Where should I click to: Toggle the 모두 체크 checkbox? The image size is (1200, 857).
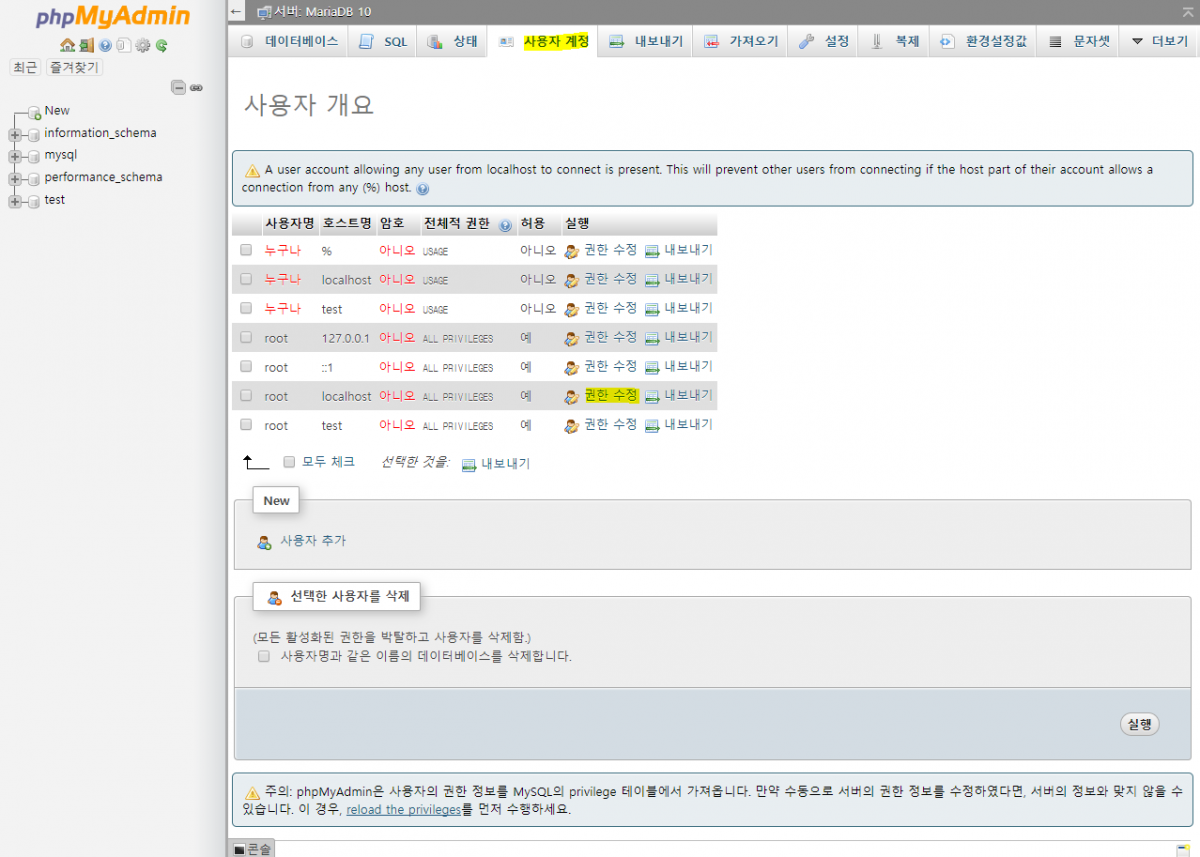click(x=289, y=462)
